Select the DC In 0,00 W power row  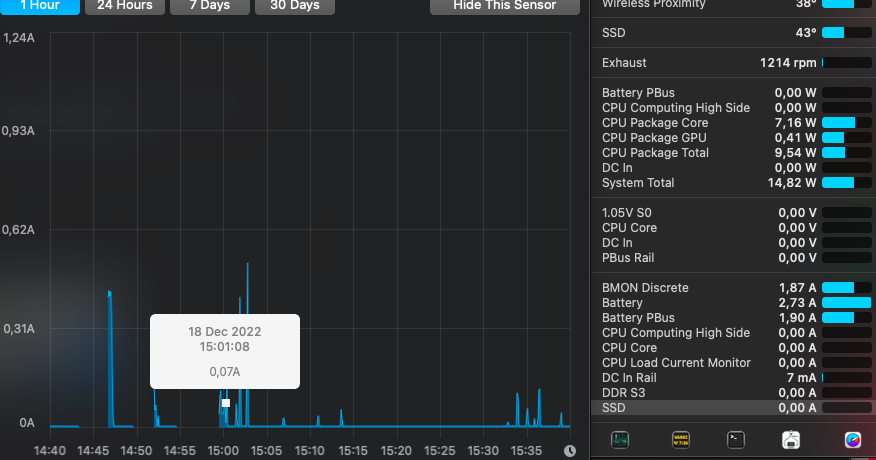733,168
